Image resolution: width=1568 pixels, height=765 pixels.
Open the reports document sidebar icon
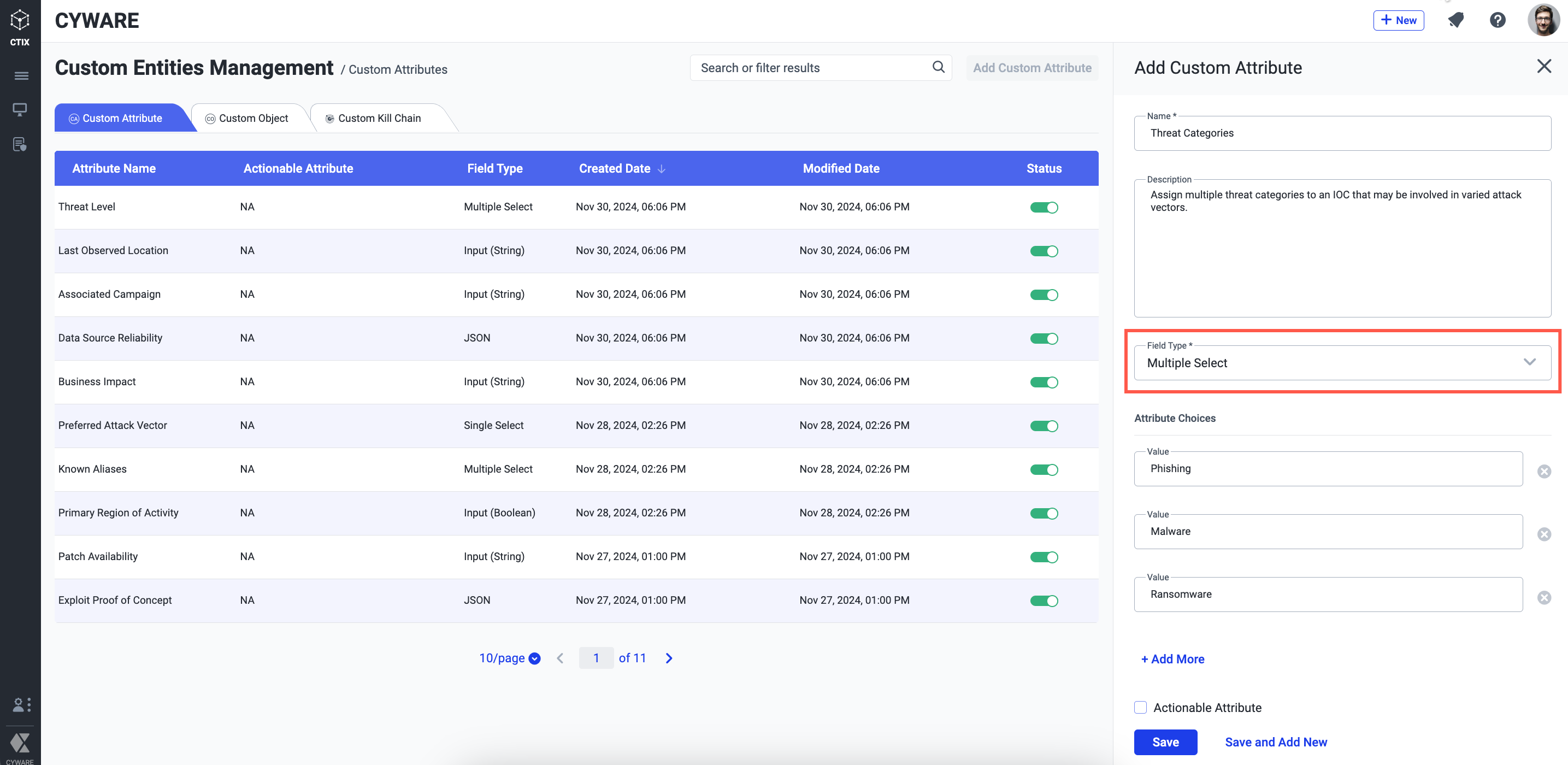[x=20, y=144]
